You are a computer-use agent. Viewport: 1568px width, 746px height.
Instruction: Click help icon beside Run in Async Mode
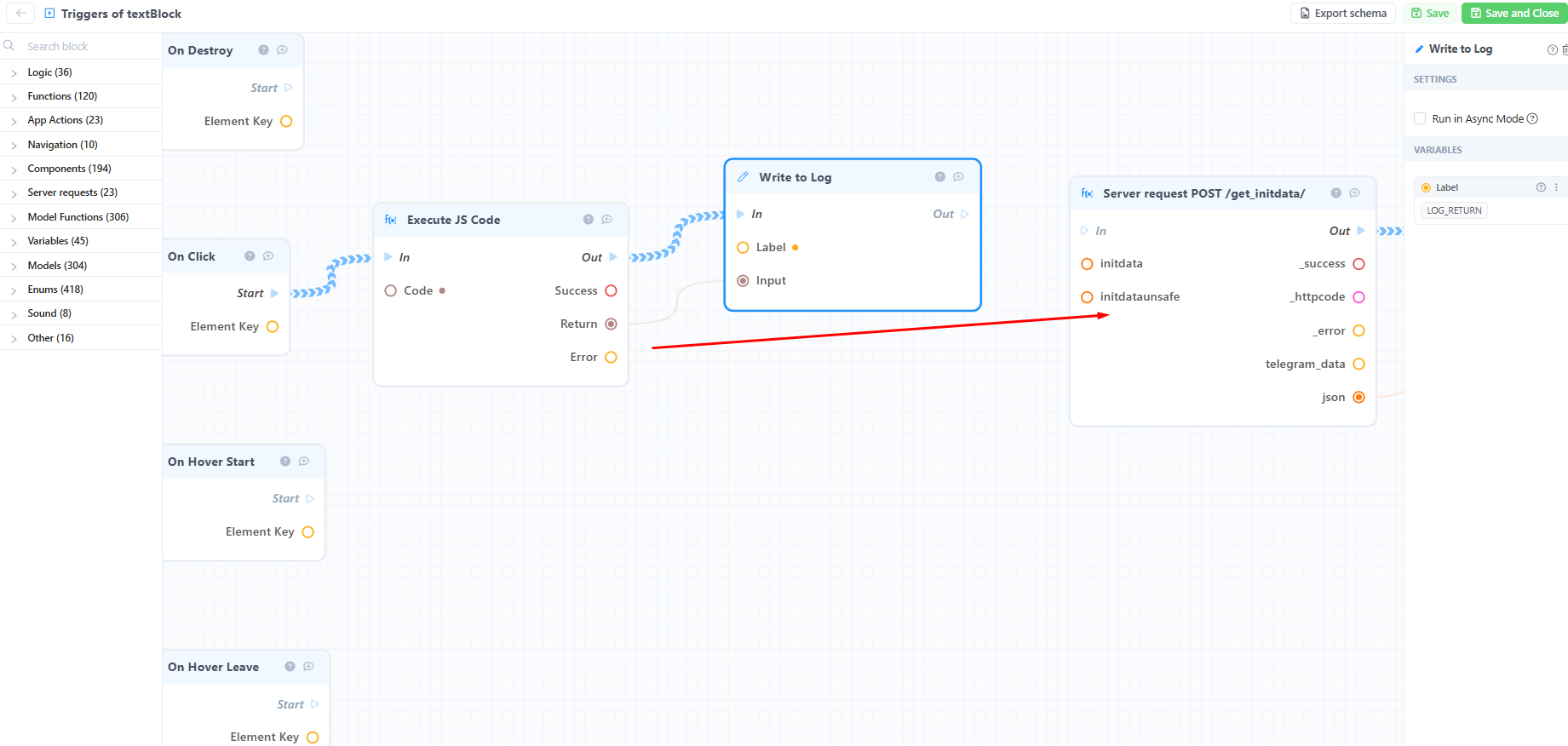click(1532, 119)
